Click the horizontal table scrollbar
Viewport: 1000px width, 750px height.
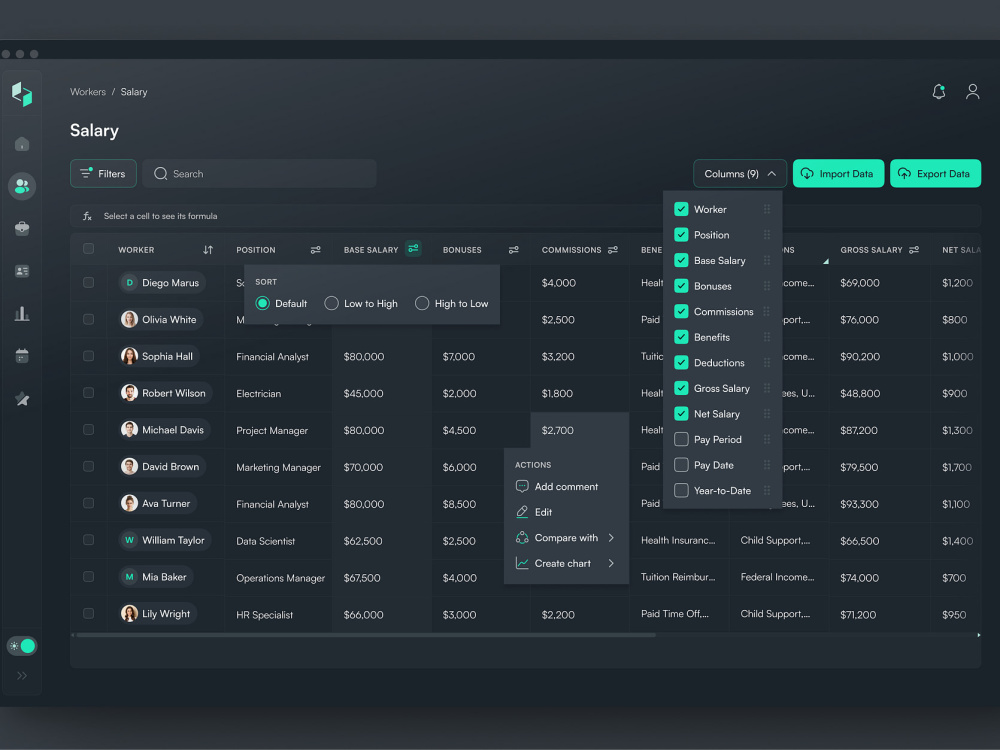[365, 635]
